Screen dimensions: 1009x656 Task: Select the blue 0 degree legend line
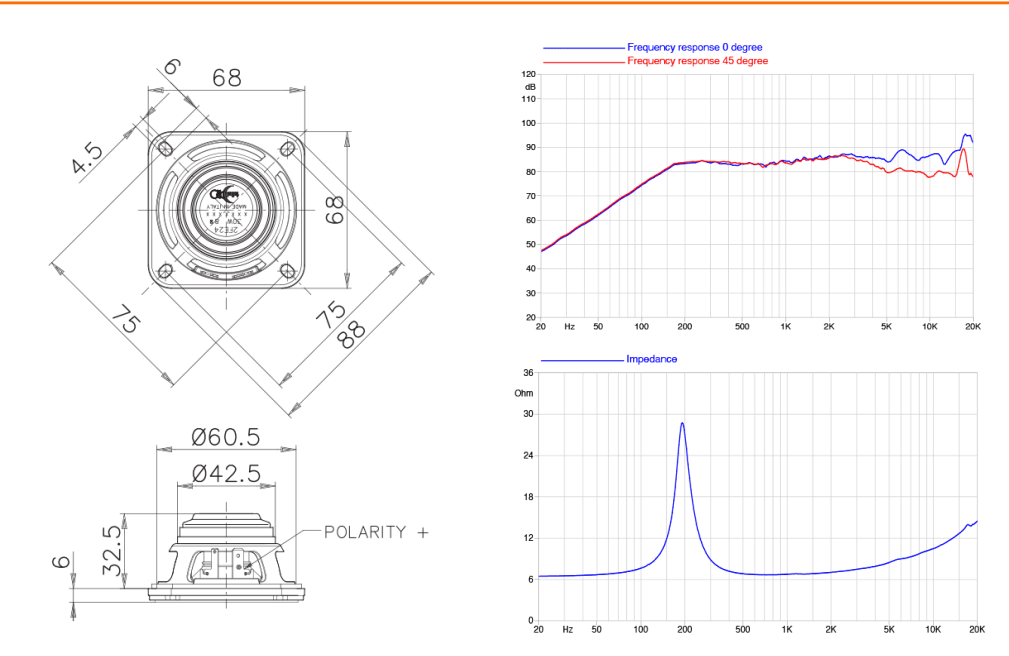583,47
